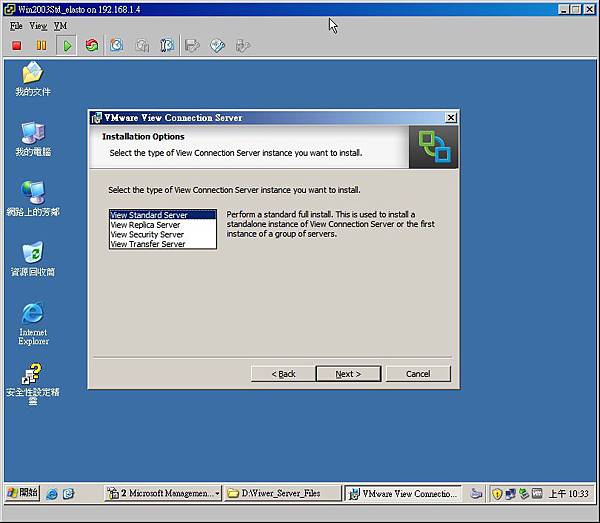The width and height of the screenshot is (600, 523).
Task: Open the View menu
Action: coord(38,26)
